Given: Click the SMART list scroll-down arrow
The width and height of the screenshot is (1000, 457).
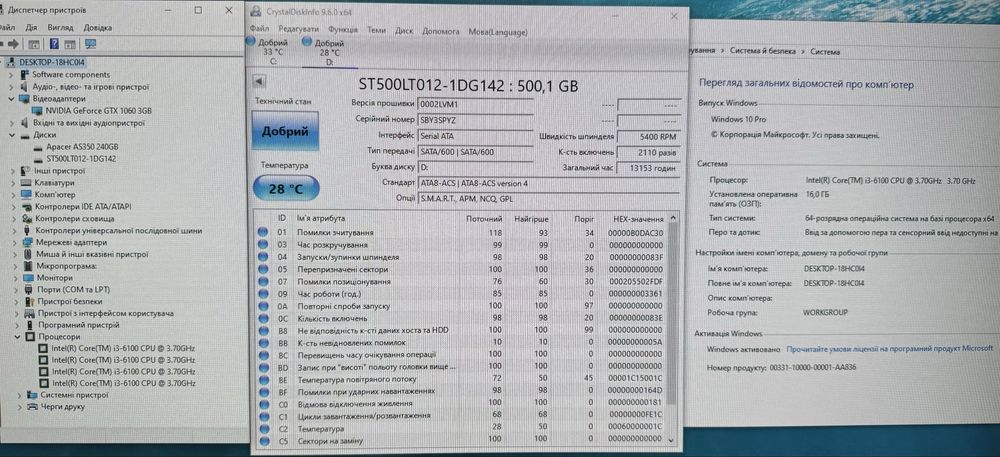Looking at the screenshot, I should click(x=671, y=440).
